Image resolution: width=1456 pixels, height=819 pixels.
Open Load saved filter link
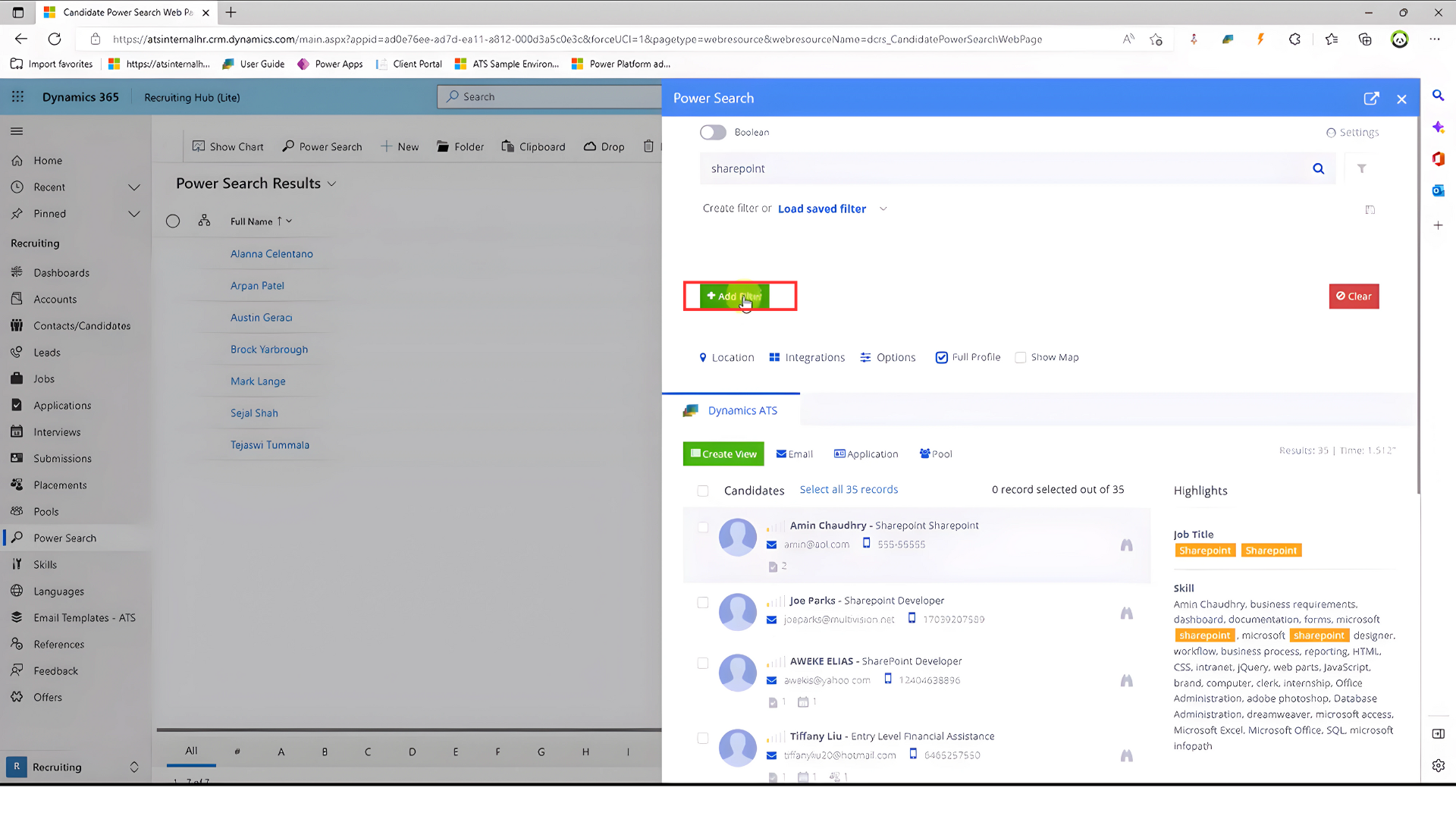pos(822,209)
